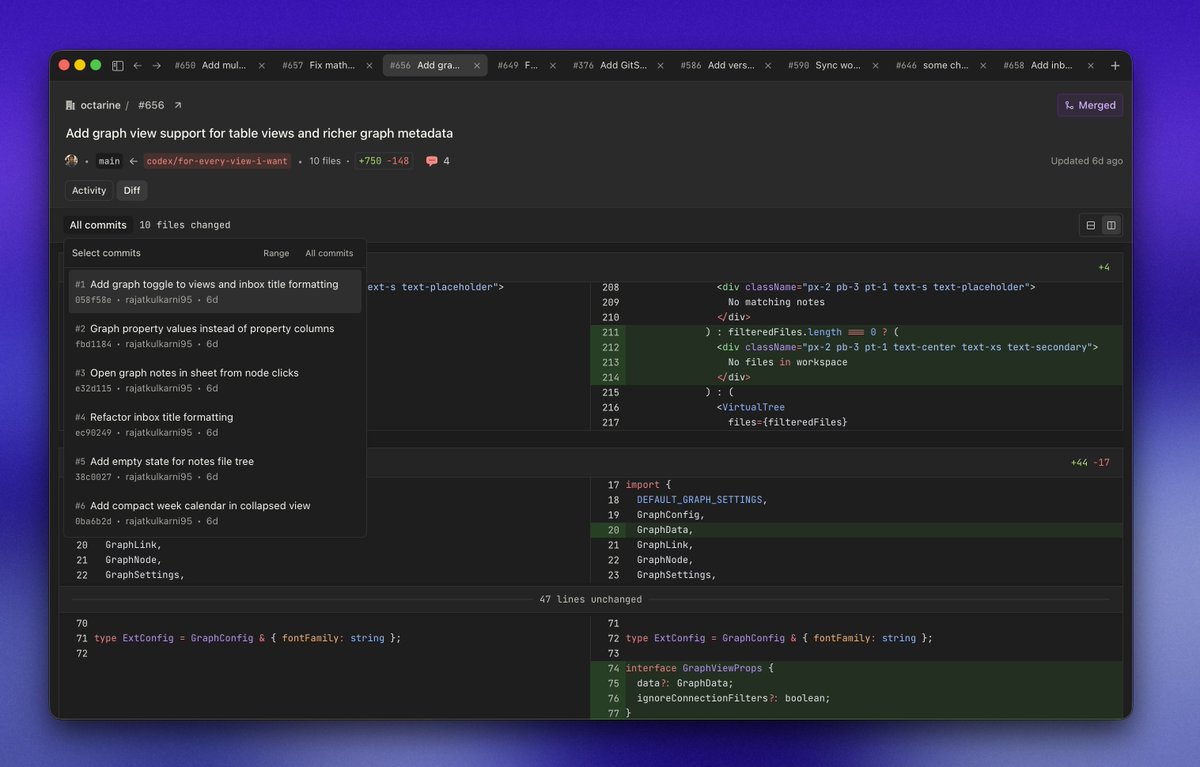1200x767 pixels.
Task: Click the +750 -148 changes badge
Action: click(x=385, y=161)
